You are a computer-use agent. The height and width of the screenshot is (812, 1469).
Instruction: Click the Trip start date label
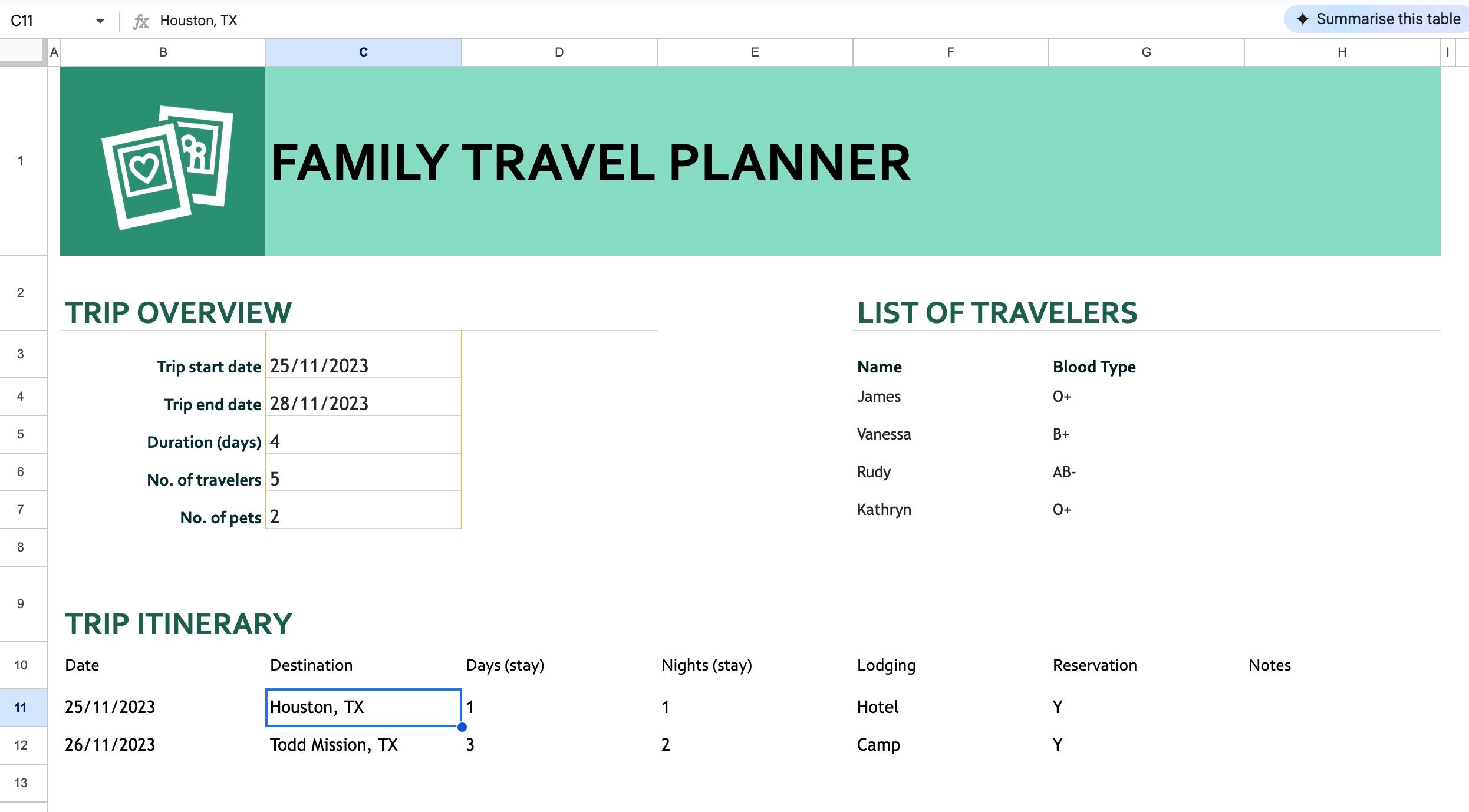(x=209, y=367)
